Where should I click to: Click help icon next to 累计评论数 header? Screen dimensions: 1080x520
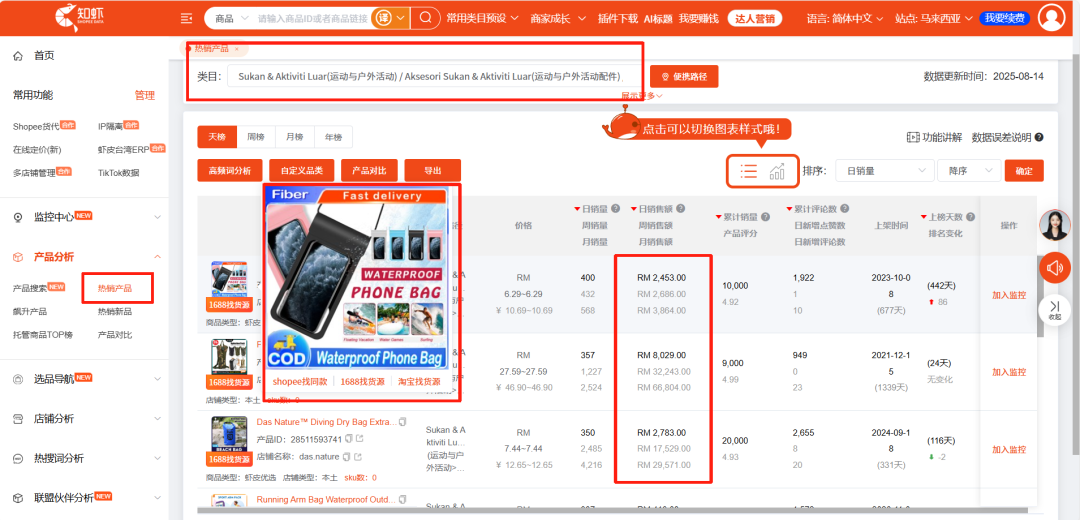844,209
